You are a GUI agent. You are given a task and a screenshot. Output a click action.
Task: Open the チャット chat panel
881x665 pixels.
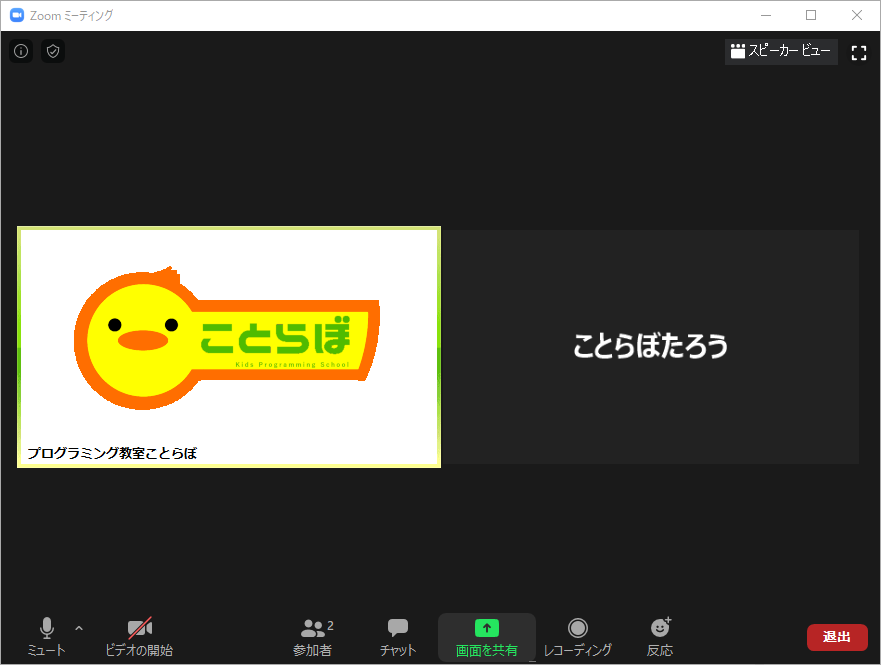coord(398,637)
